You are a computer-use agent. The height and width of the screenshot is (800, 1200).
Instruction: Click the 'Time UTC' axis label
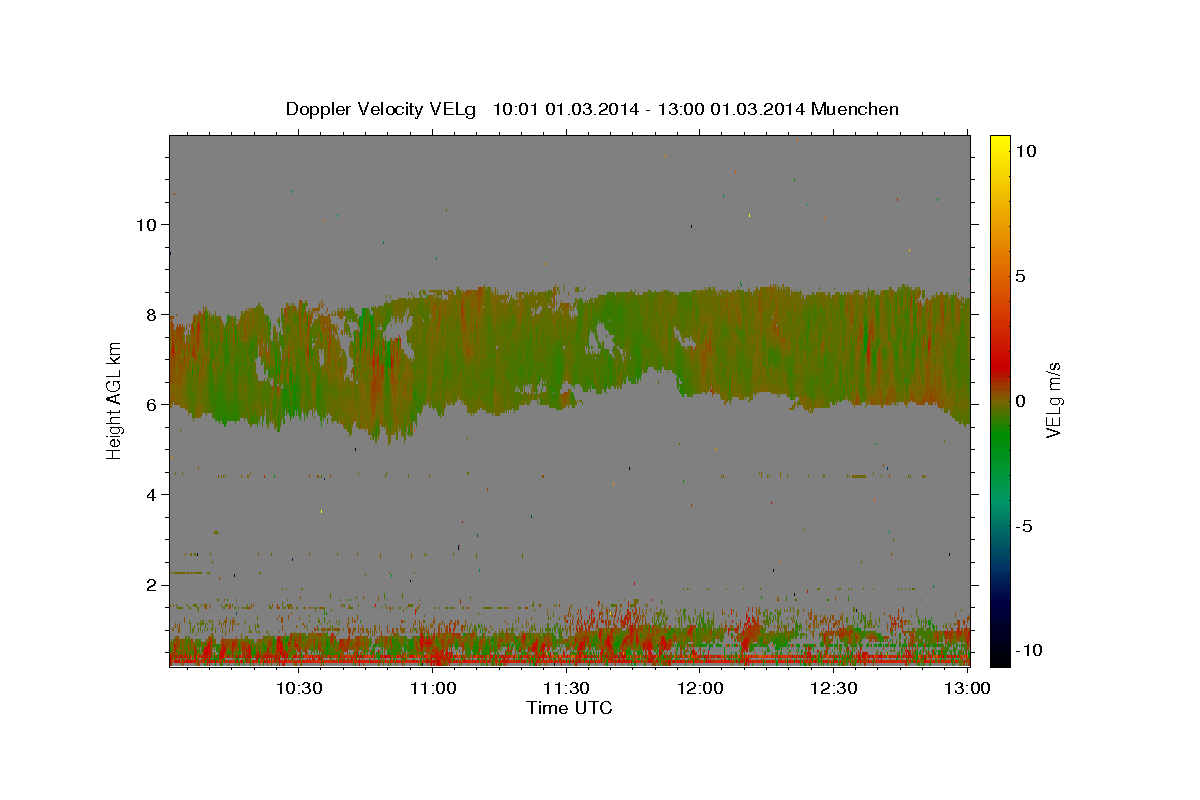pos(569,708)
